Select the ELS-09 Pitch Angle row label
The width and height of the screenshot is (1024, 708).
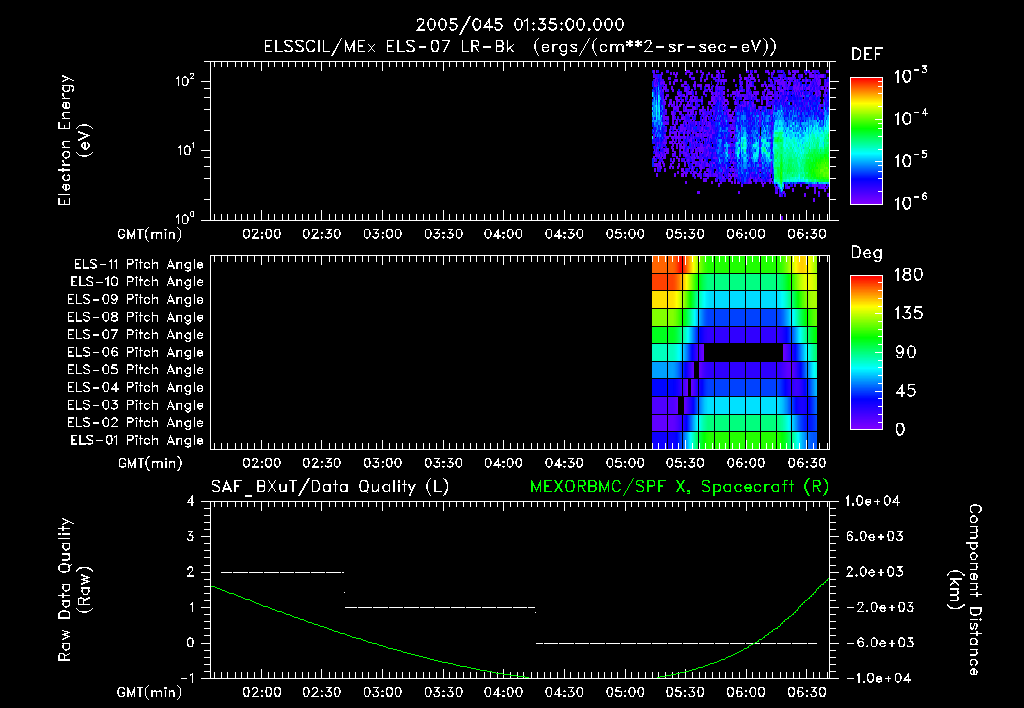pyautogui.click(x=136, y=300)
